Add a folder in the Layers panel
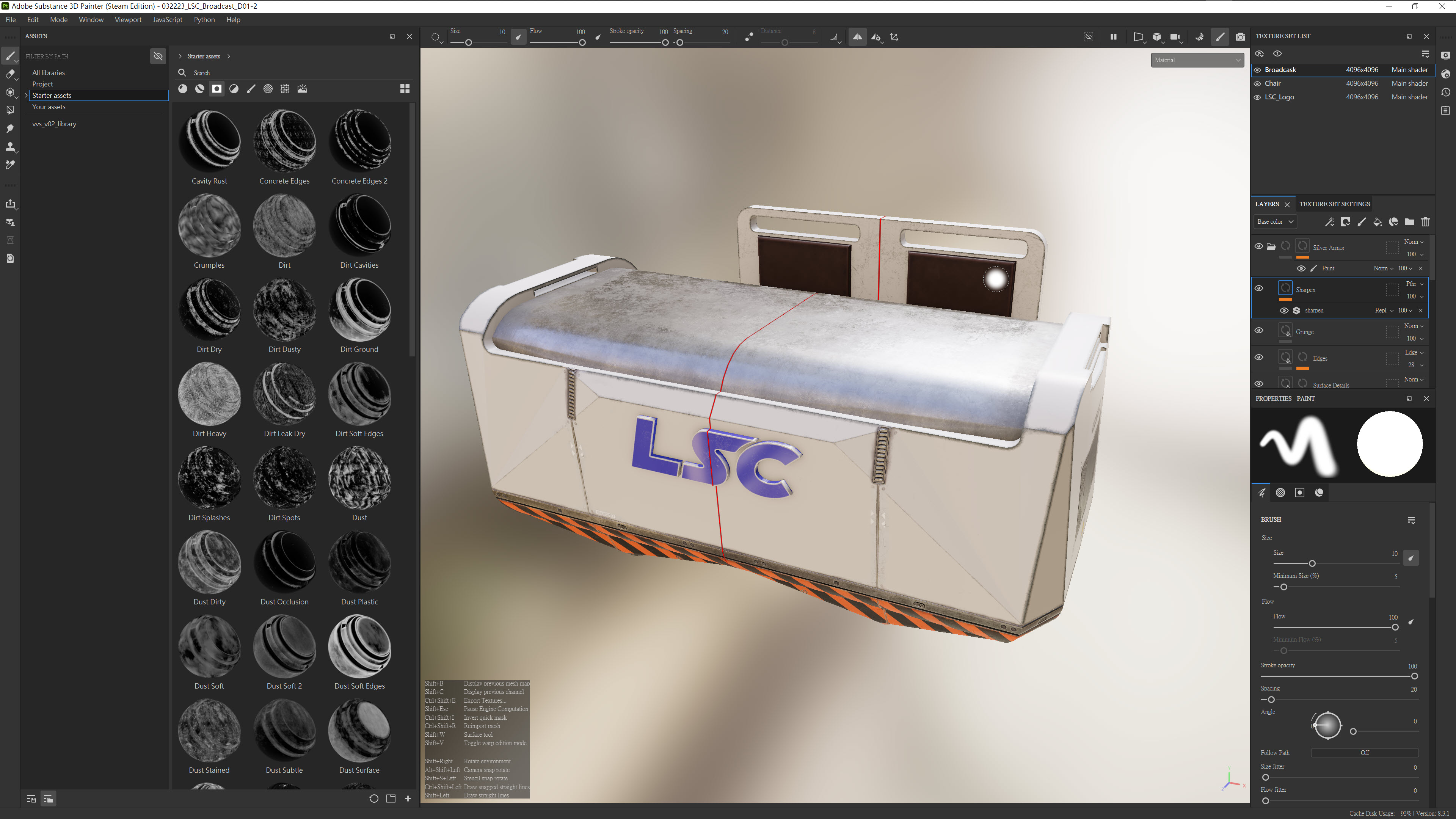This screenshot has width=1456, height=819. pyautogui.click(x=1409, y=222)
